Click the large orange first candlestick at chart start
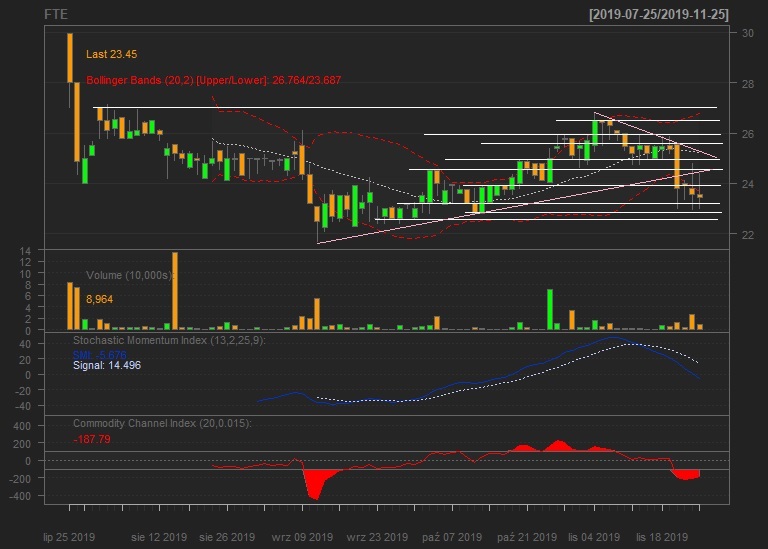 pos(70,58)
